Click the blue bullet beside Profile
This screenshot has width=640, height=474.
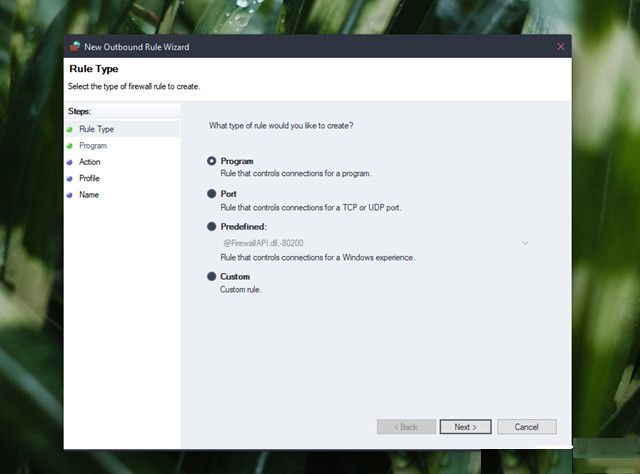[x=70, y=178]
